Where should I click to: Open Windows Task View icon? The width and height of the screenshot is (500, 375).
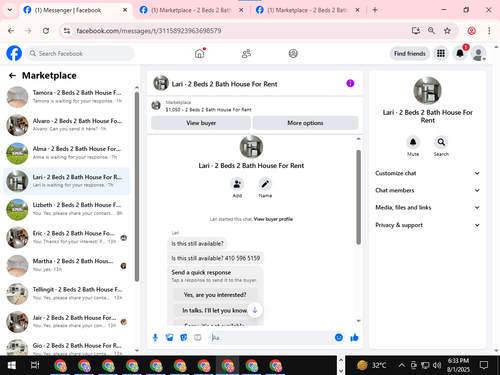pos(35,365)
